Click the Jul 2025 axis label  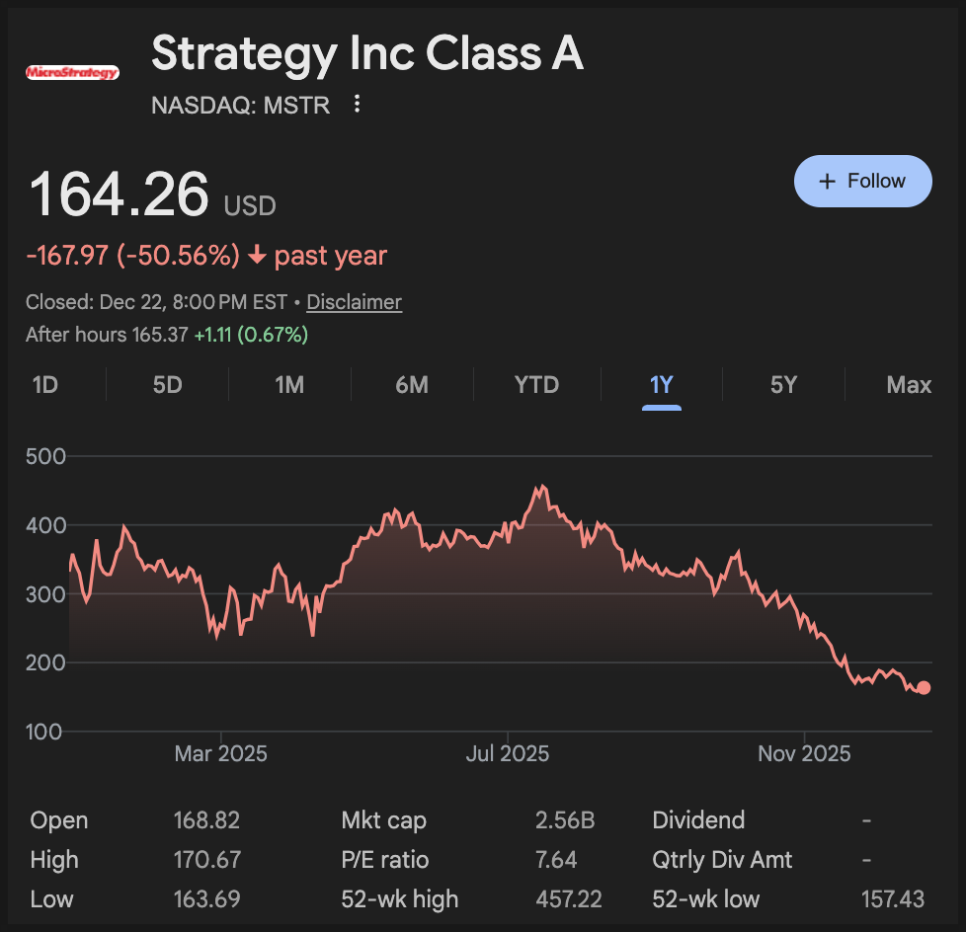coord(507,753)
